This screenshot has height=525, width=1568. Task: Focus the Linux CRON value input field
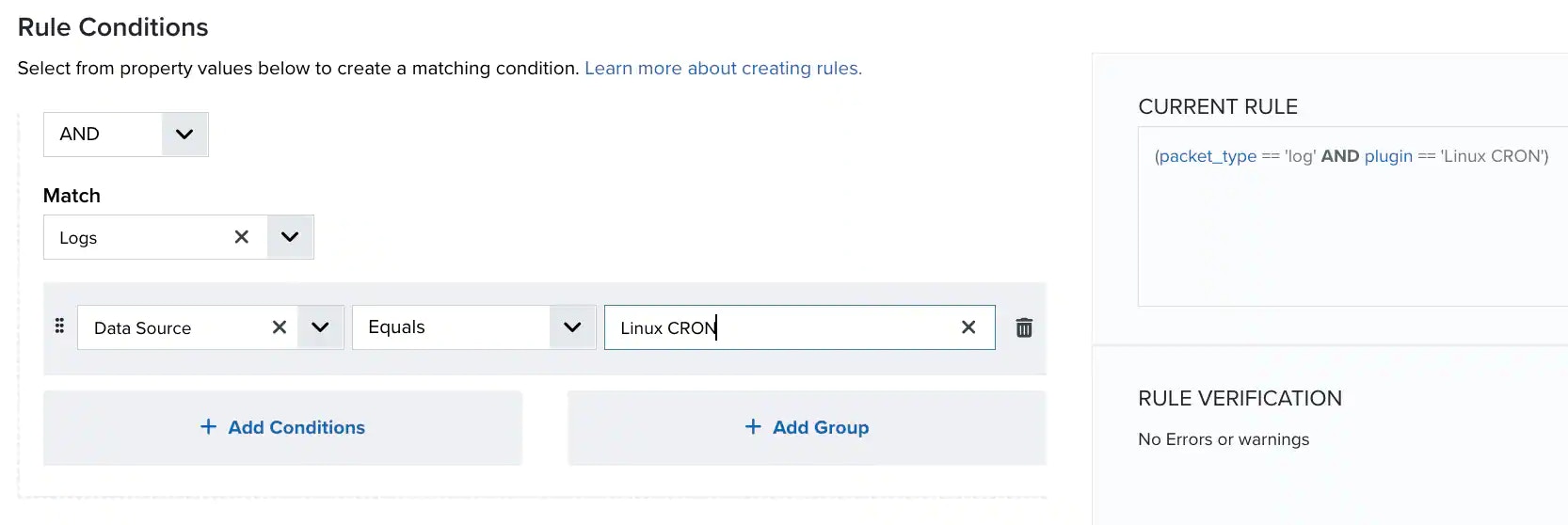tap(781, 327)
